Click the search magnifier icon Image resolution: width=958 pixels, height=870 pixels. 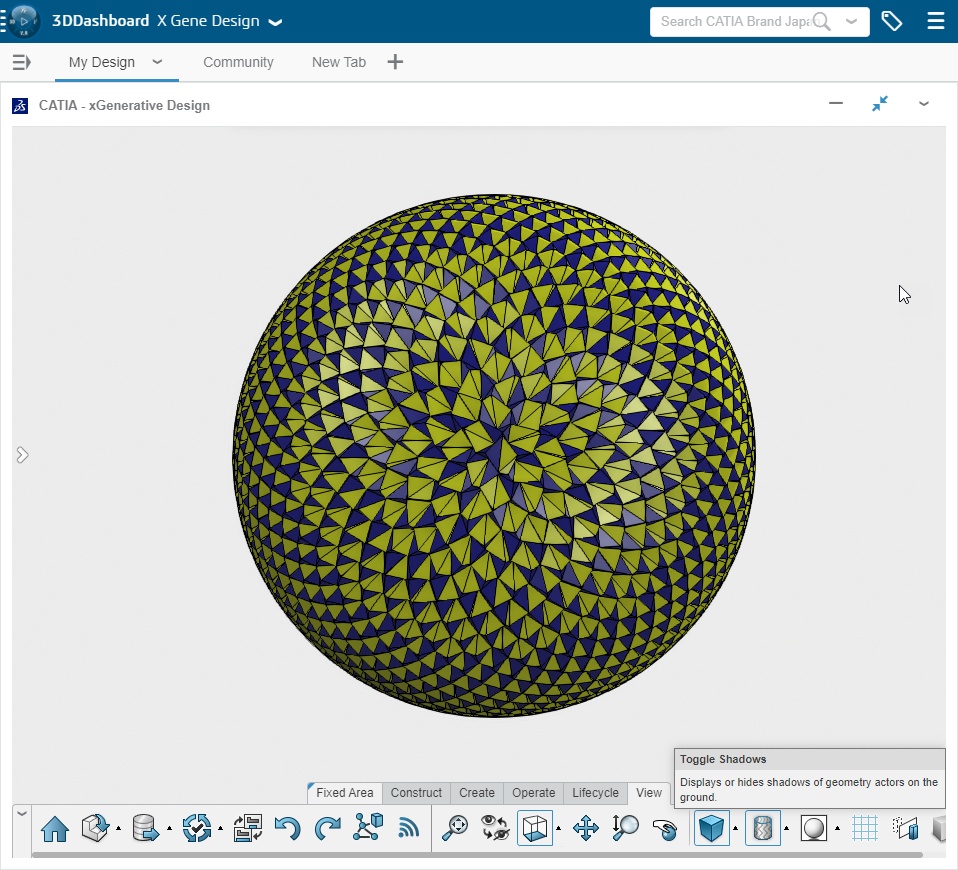[822, 21]
